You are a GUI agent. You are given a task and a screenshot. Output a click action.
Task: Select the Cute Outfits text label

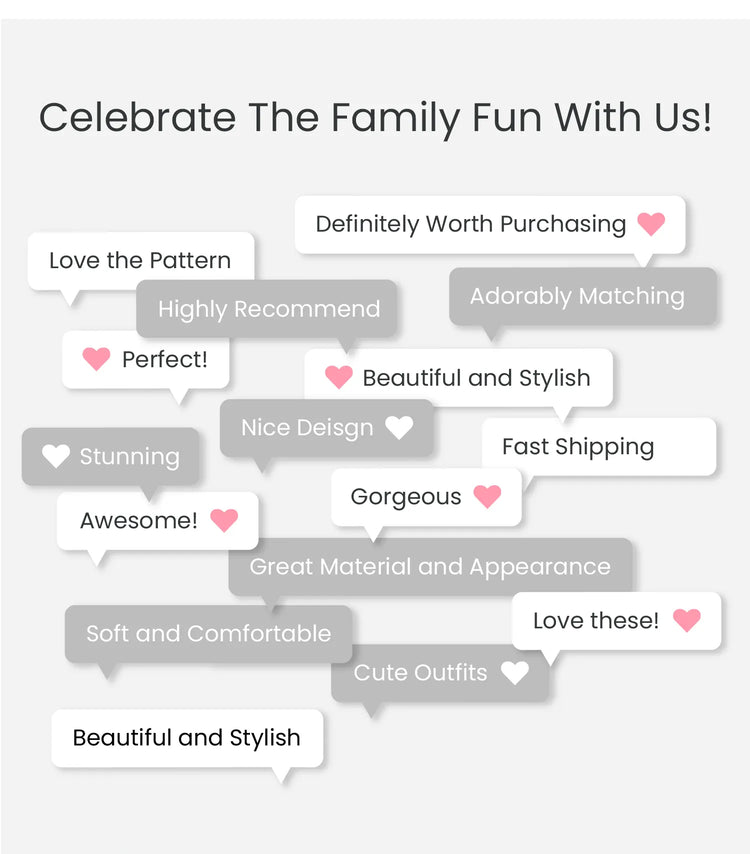420,673
